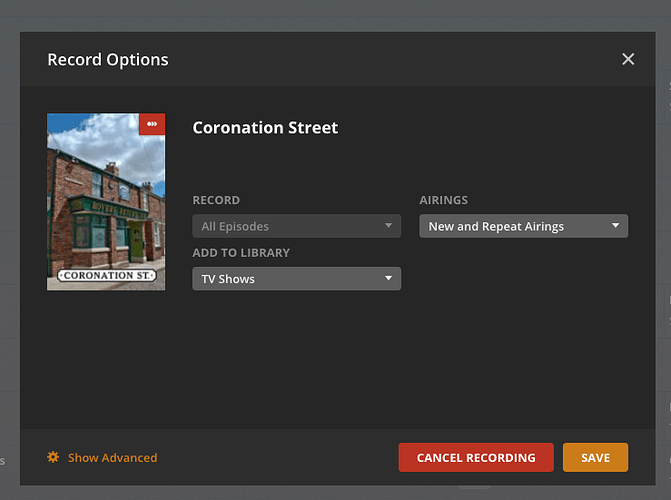Open the Airings dropdown
671x500 pixels.
coord(523,226)
